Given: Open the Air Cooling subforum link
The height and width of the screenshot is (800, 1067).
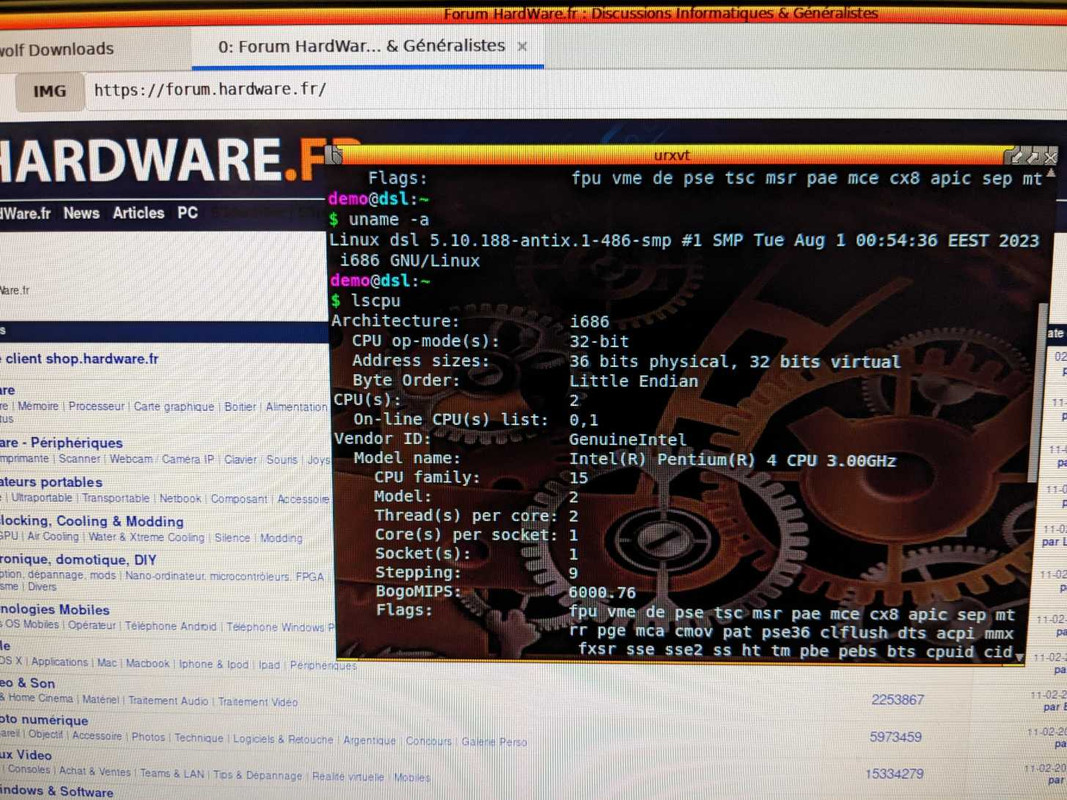Looking at the screenshot, I should (x=52, y=536).
